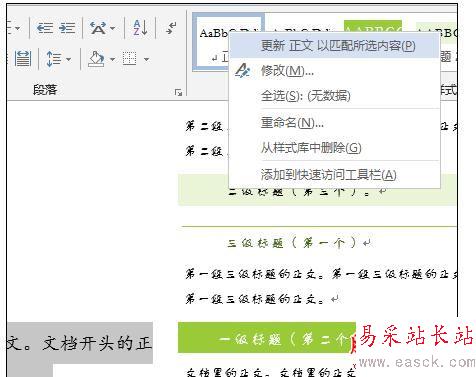
Task: Choose 添加到快速访问工具栏(A) menu entry
Action: coord(335,174)
